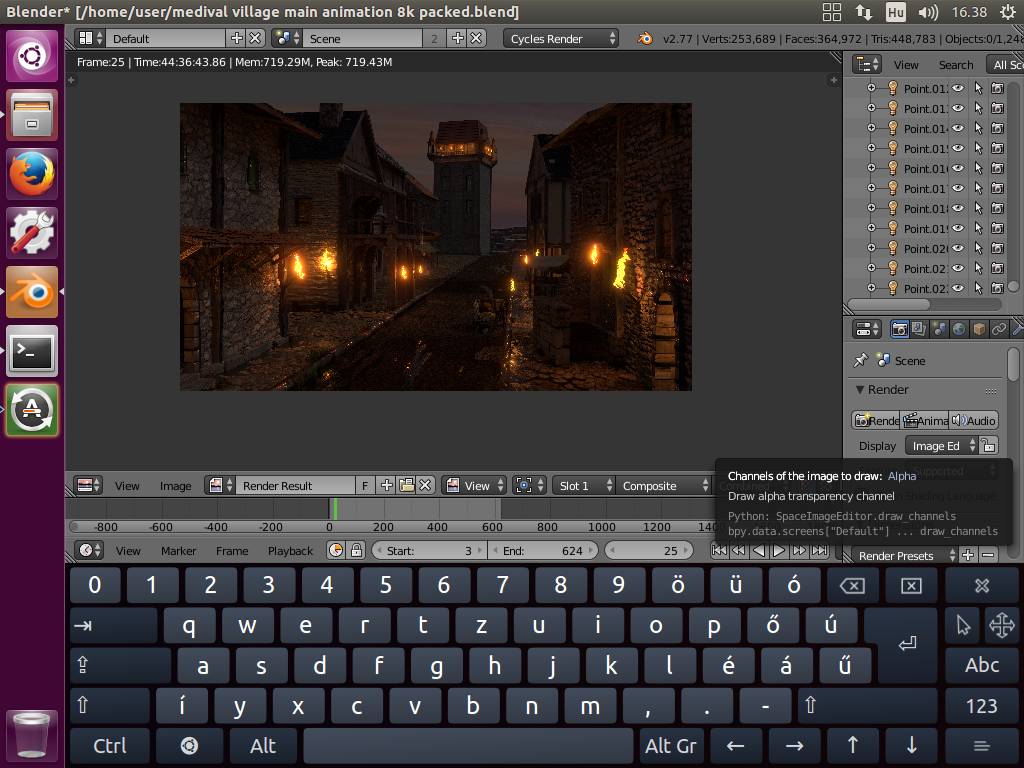Add a render preset with plus button
Screen dimensions: 1024x768
(968, 556)
